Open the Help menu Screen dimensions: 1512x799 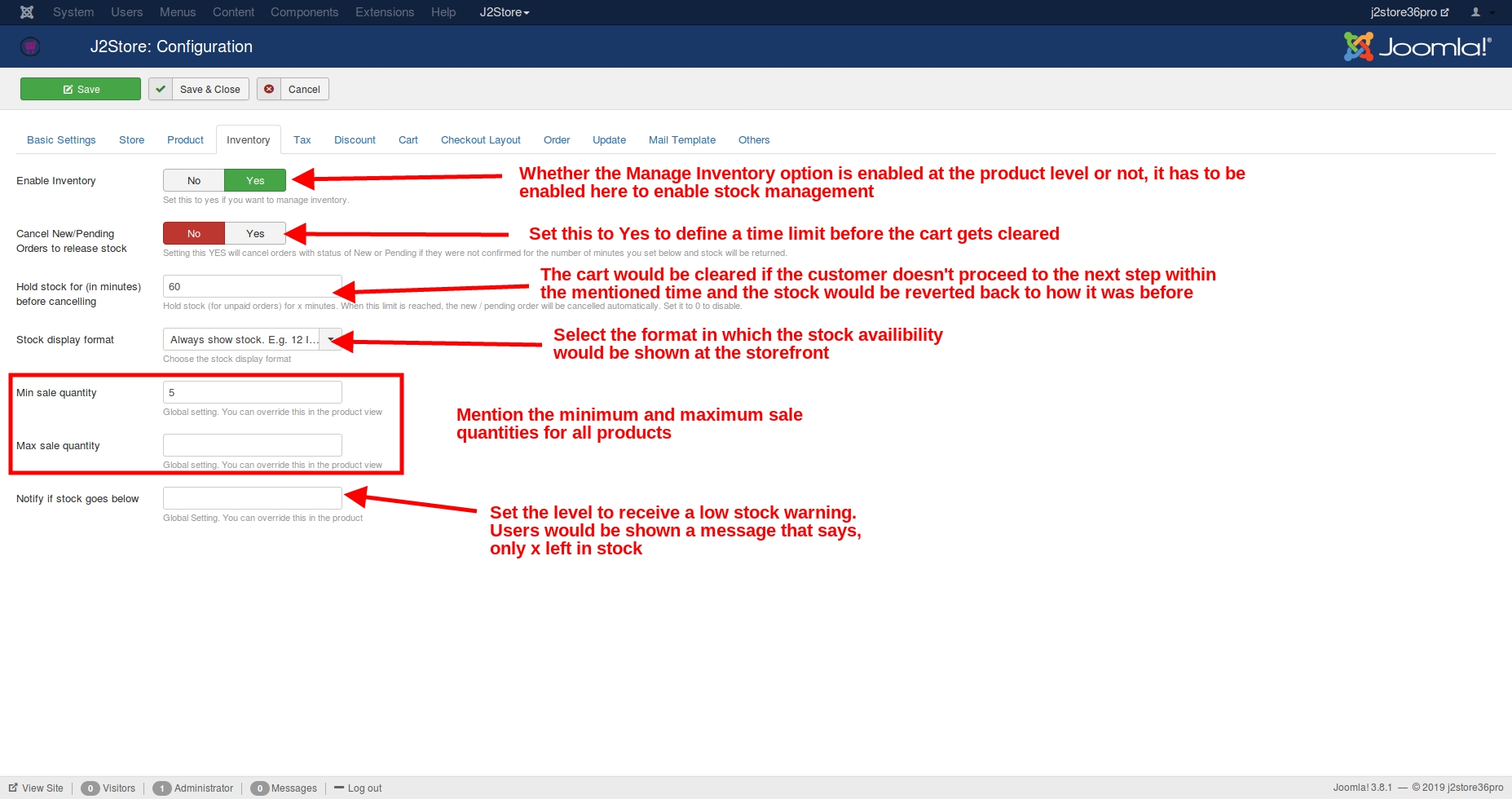(443, 12)
